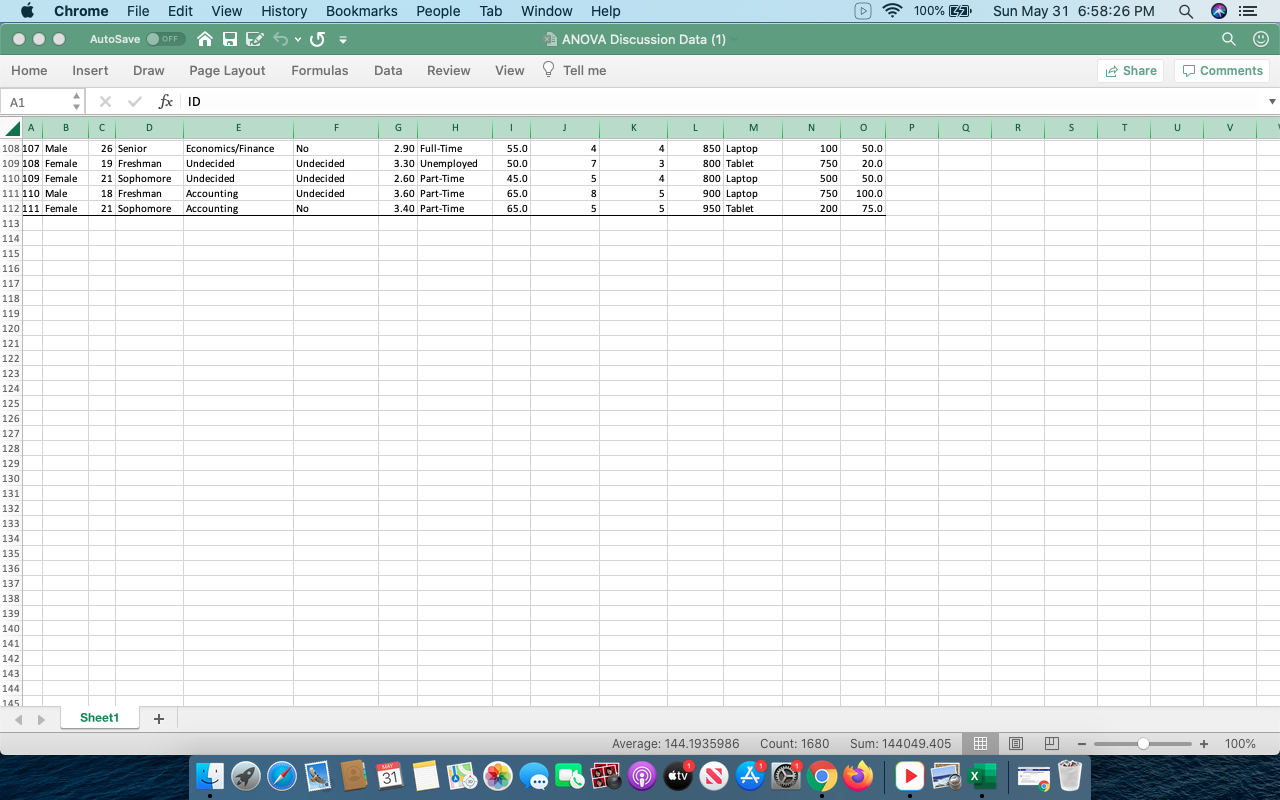
Task: Click the Sum: 144049.405 status text
Action: [x=901, y=744]
